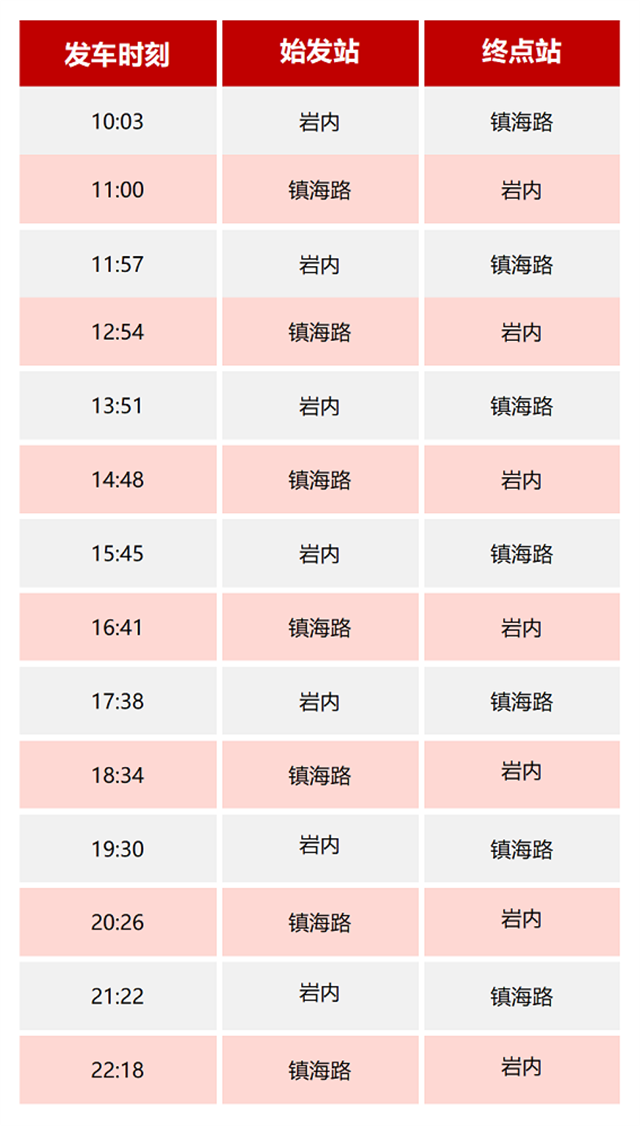
Task: Select the 11:00 departure time cell
Action: pyautogui.click(x=117, y=190)
